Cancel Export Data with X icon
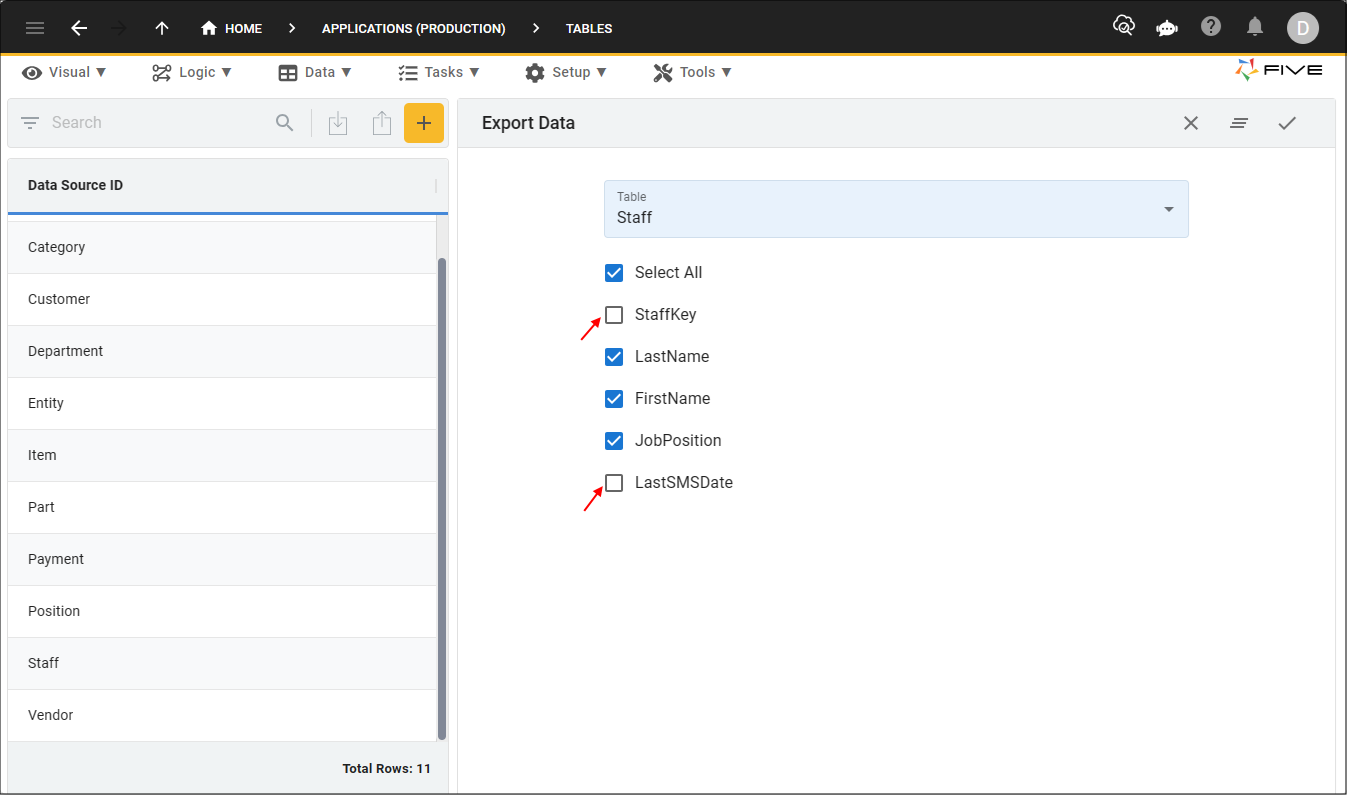The width and height of the screenshot is (1347, 795). [x=1191, y=123]
